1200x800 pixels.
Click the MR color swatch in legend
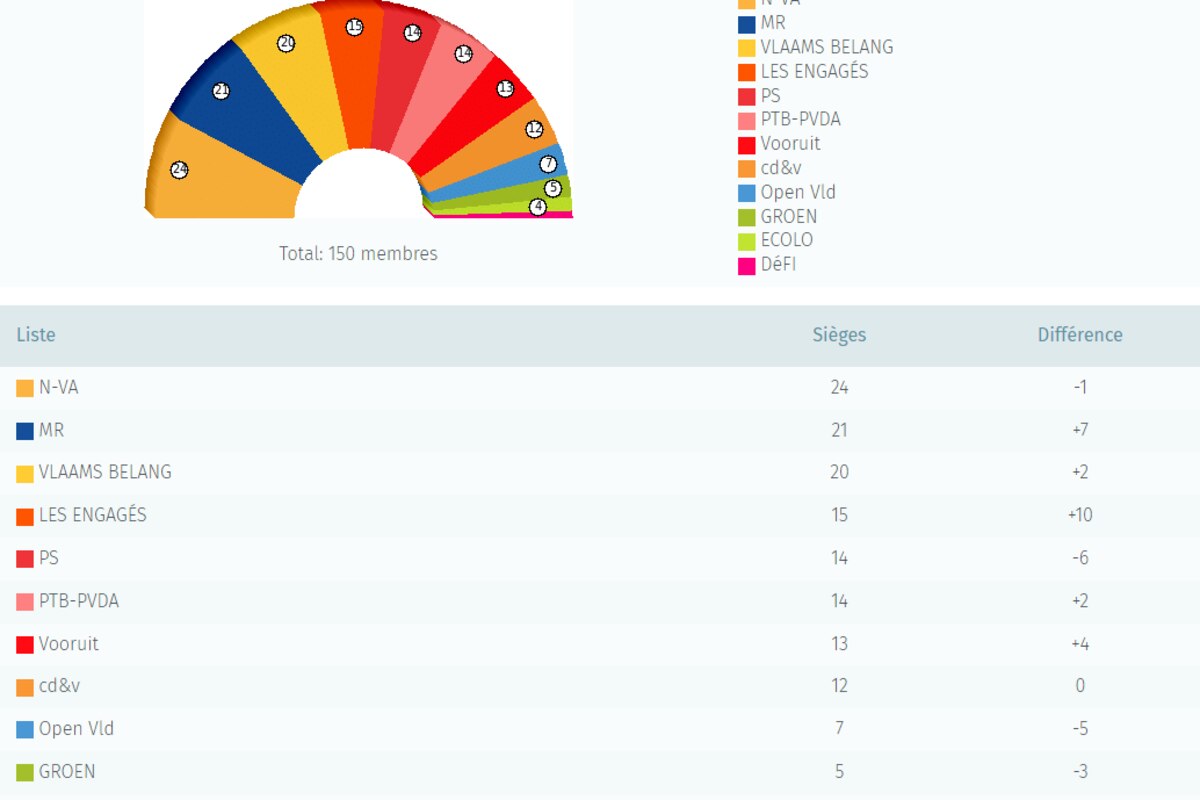click(746, 23)
